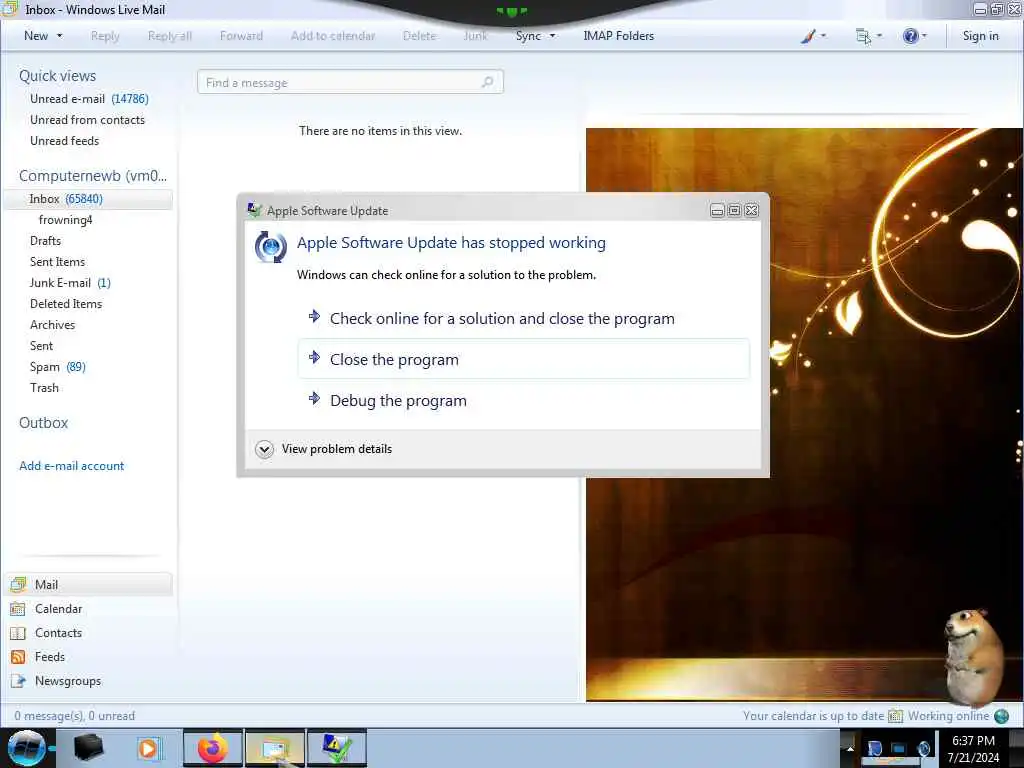The width and height of the screenshot is (1024, 768).
Task: Click the Find a message search box
Action: [x=350, y=82]
